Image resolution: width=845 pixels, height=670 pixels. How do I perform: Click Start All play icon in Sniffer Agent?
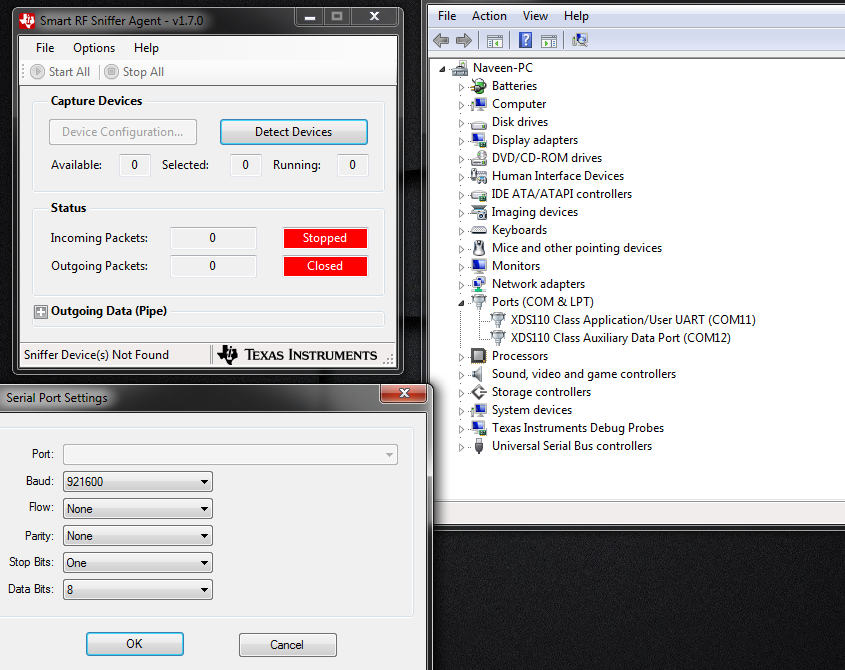(37, 72)
